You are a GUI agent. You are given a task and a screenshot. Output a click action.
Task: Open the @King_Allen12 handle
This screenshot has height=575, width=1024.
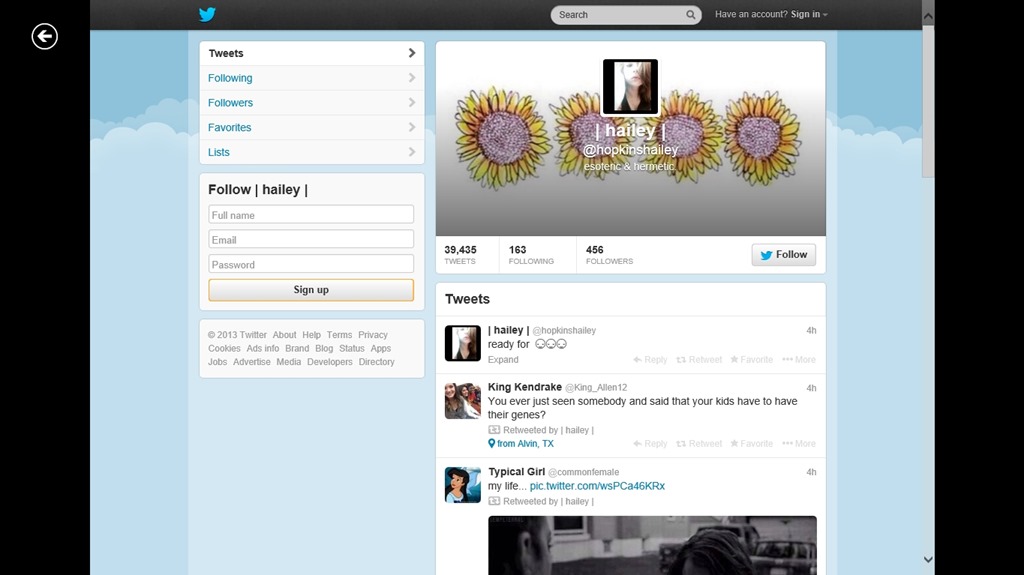[x=596, y=387]
